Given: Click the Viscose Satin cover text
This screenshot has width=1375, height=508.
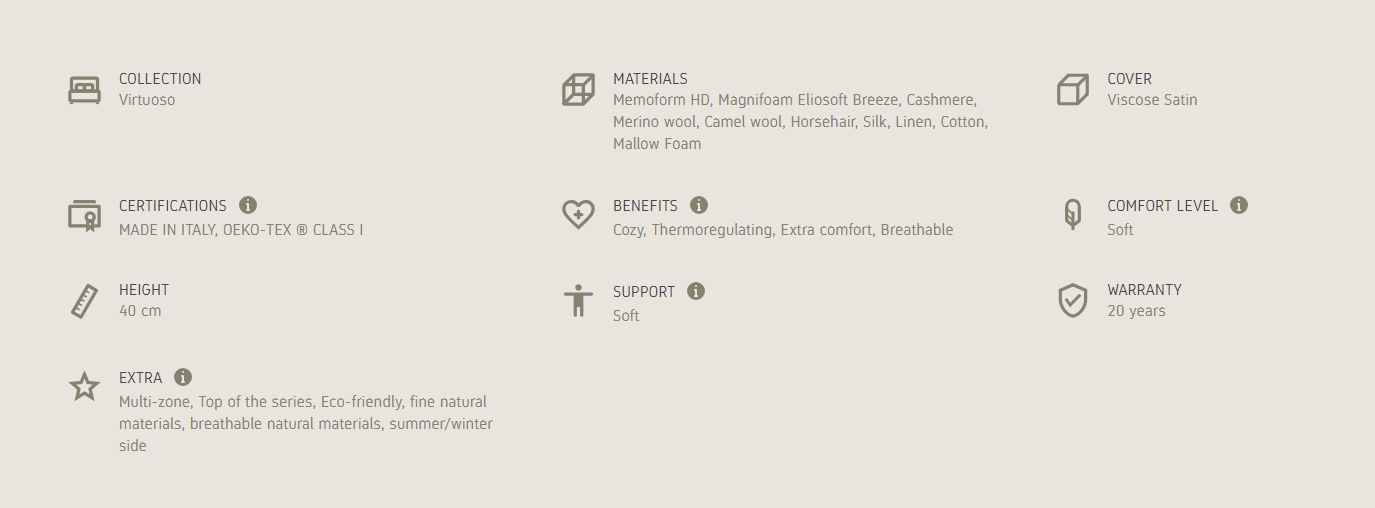Looking at the screenshot, I should [1152, 100].
